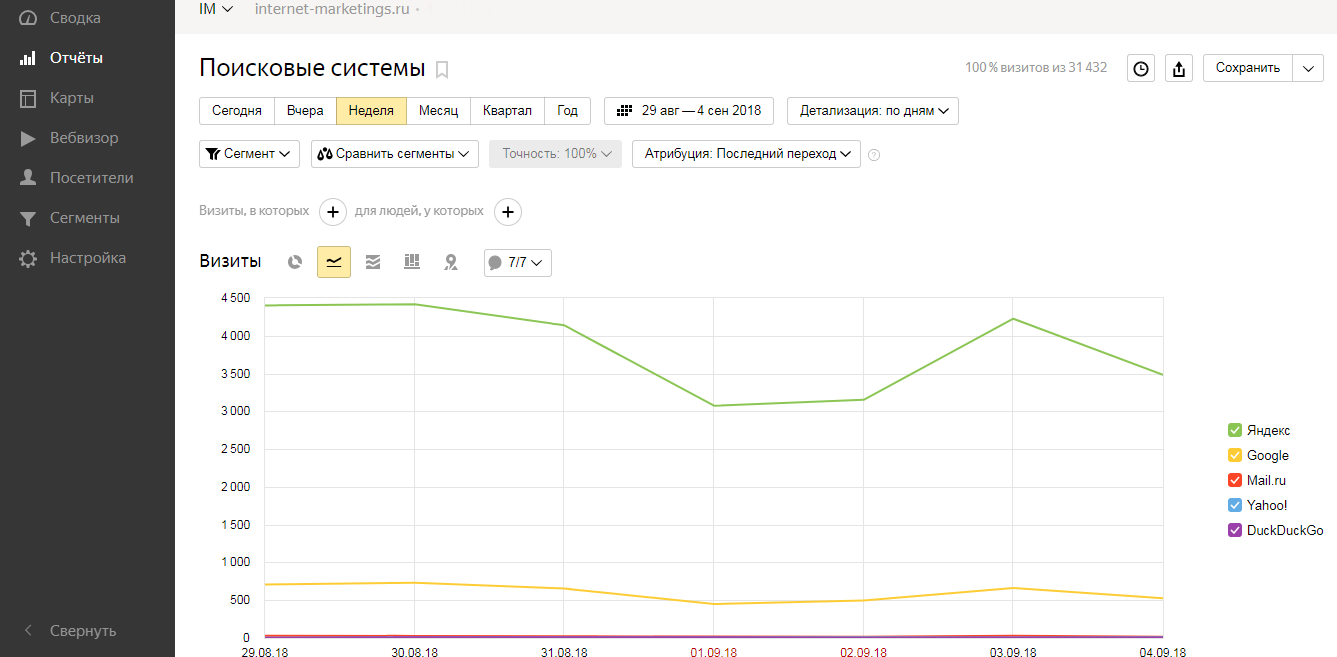Disable the Mail.ru series checkbox

(x=1235, y=480)
